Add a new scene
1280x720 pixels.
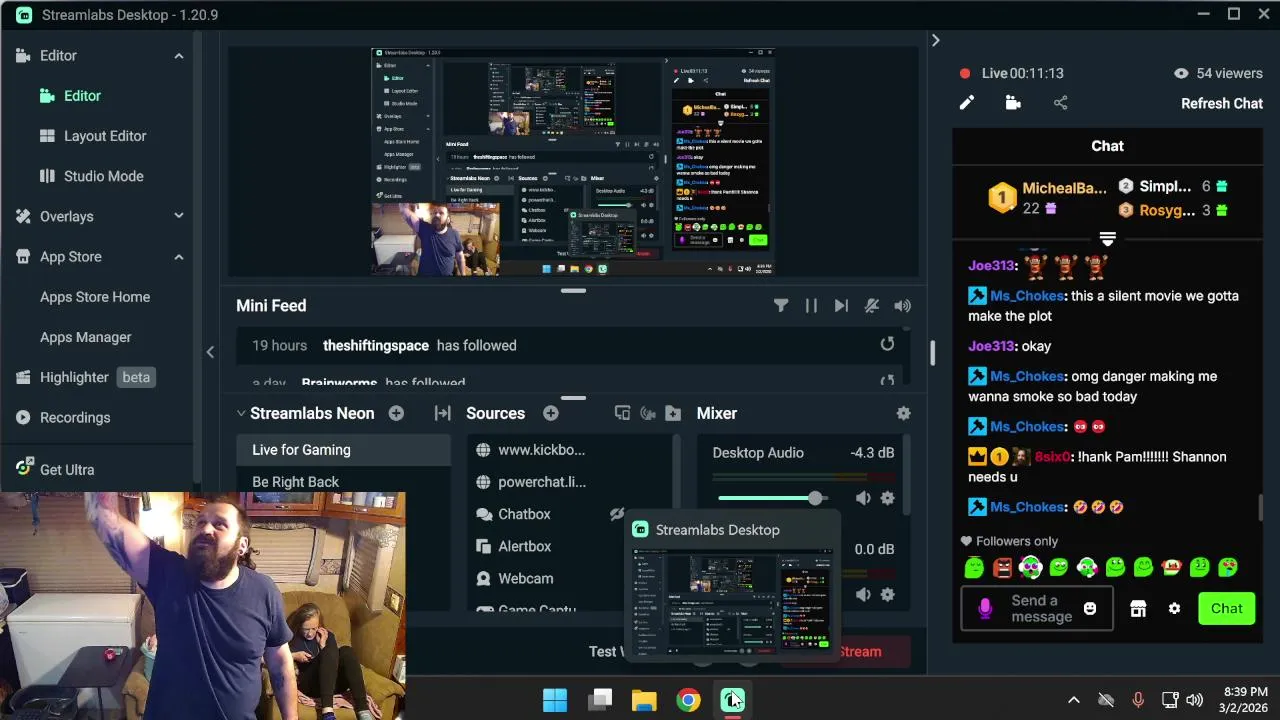(x=396, y=413)
